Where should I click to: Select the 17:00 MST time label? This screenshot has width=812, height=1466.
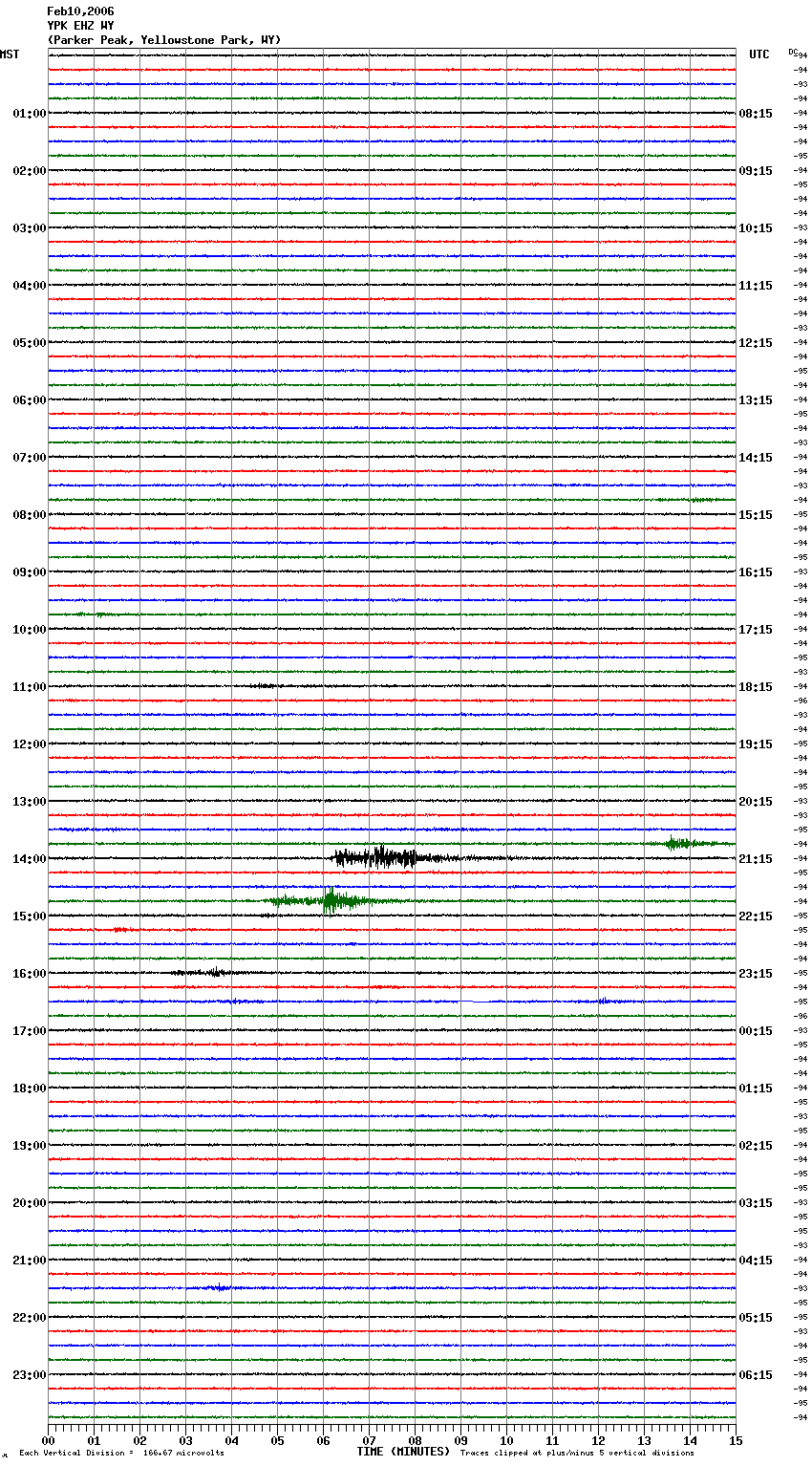(x=30, y=1031)
